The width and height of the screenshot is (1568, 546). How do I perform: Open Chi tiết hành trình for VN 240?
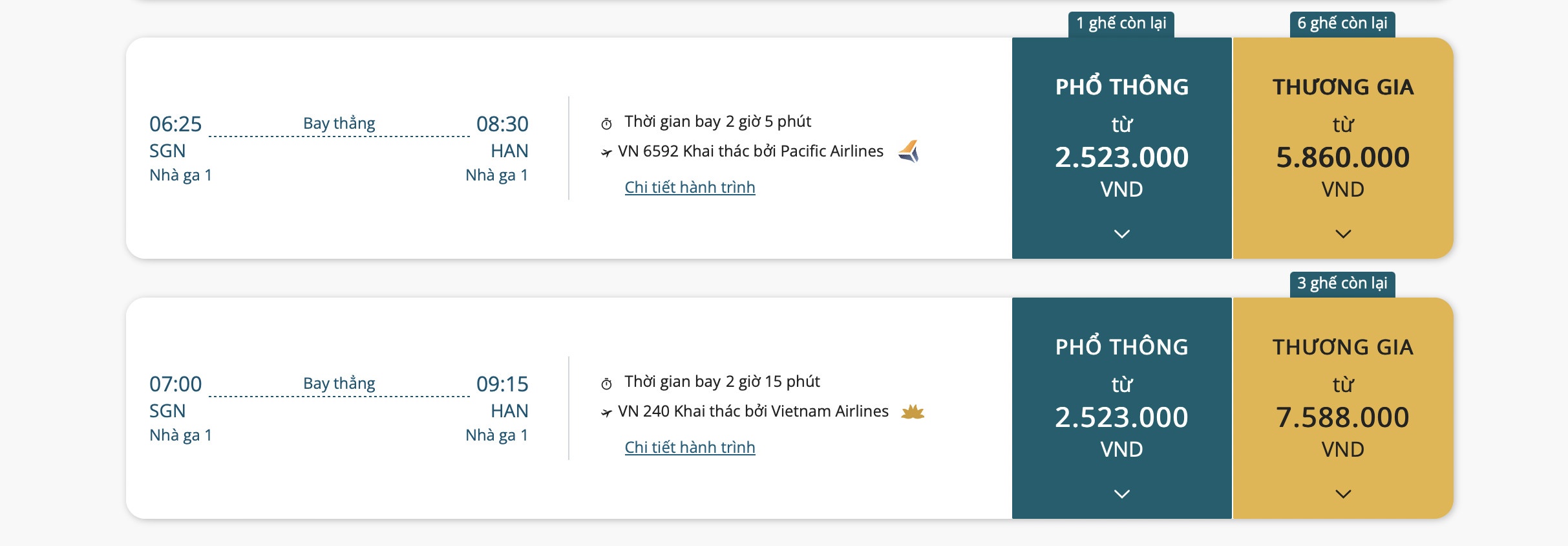pyautogui.click(x=690, y=448)
